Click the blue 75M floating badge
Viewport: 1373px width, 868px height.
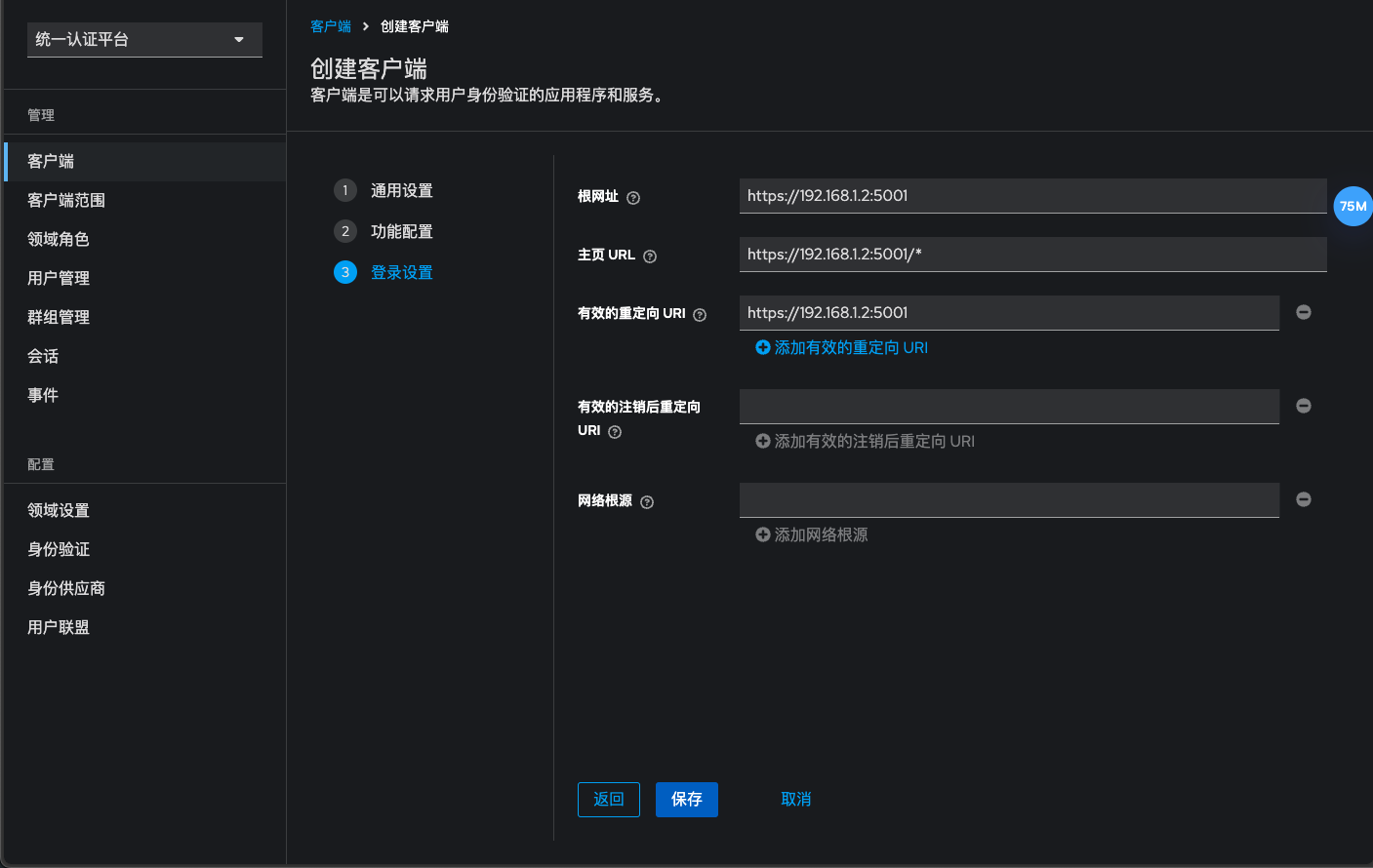point(1353,206)
